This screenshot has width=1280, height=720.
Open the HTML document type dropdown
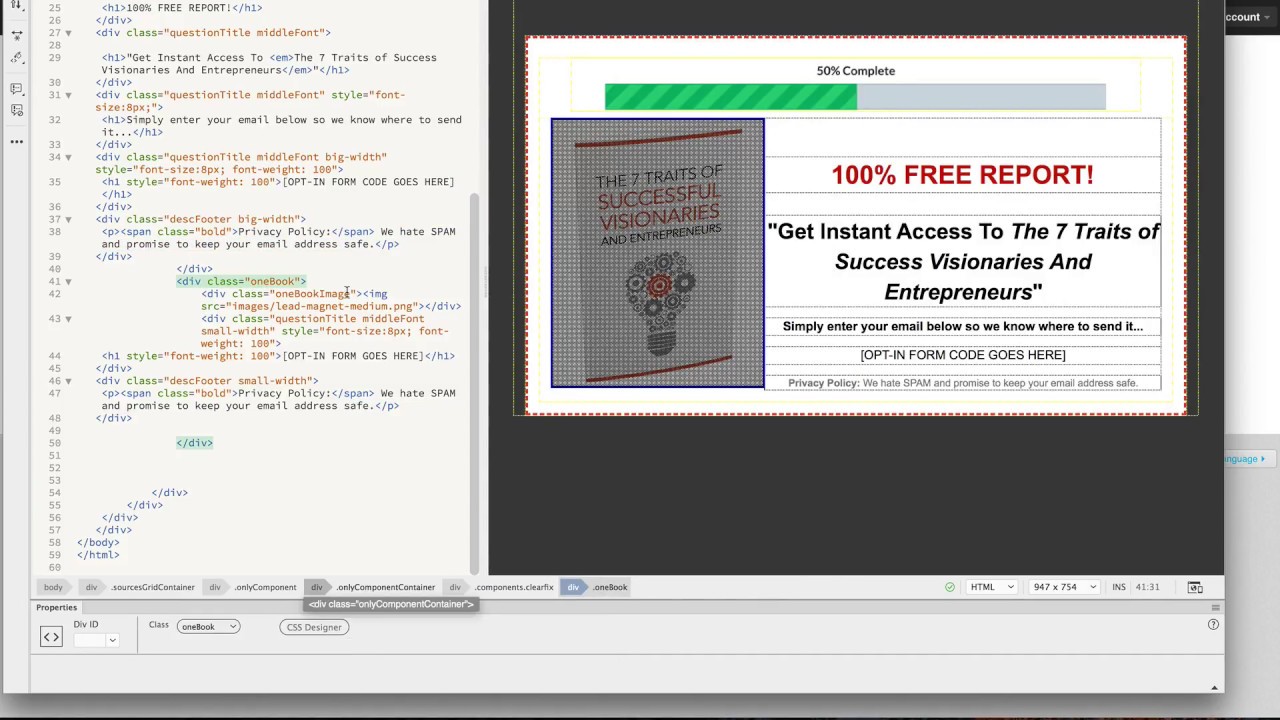pos(991,587)
